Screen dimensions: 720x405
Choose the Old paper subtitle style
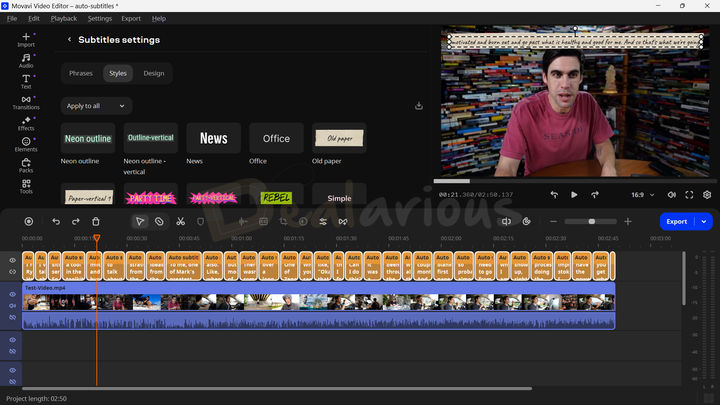click(339, 138)
